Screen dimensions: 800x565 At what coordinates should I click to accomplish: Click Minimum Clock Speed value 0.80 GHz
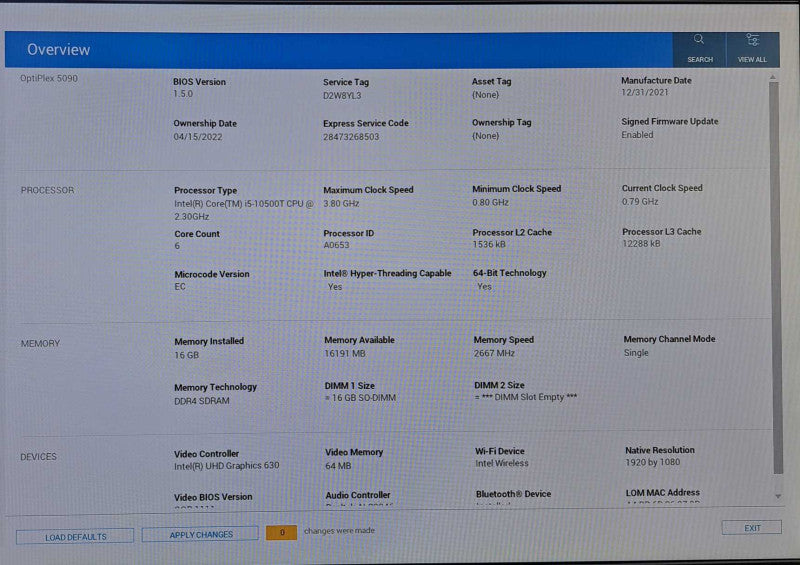[x=490, y=202]
